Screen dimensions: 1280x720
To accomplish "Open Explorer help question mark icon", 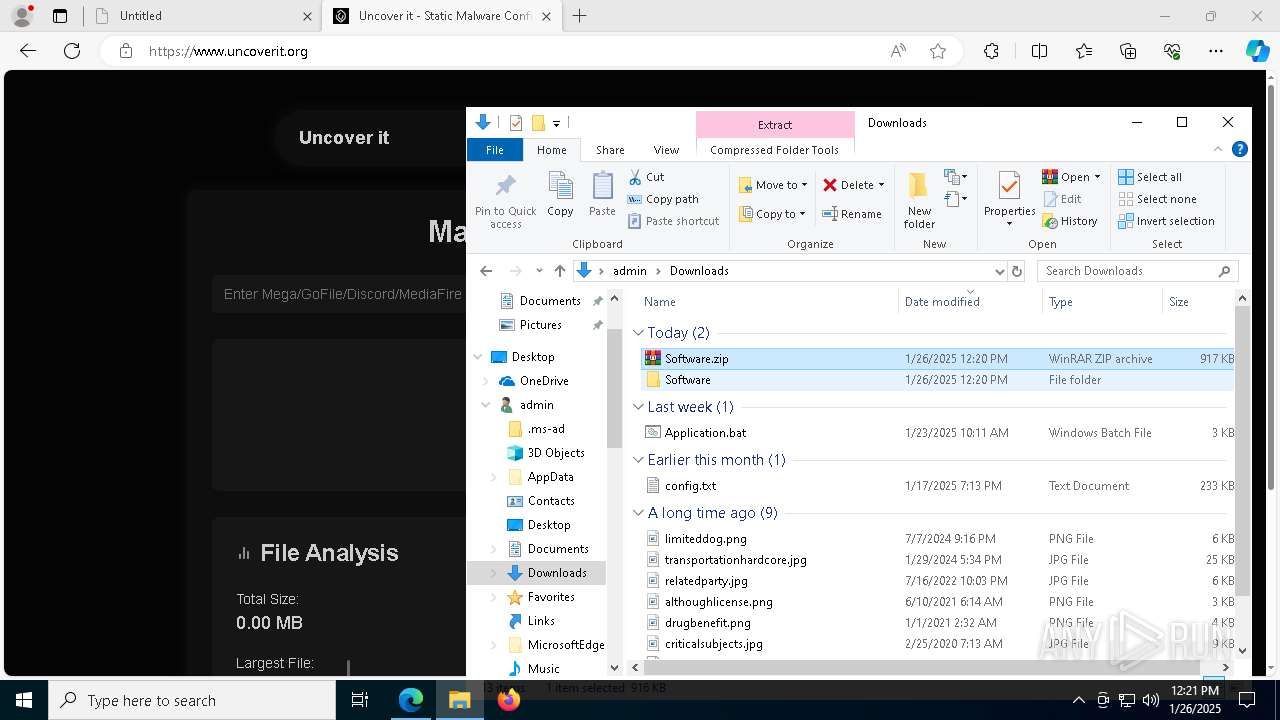I will (1239, 150).
